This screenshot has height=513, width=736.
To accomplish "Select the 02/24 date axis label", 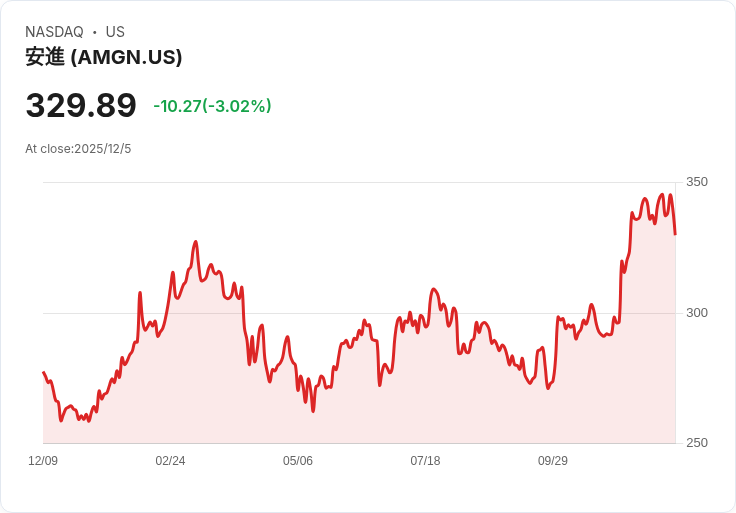I will (x=170, y=461).
